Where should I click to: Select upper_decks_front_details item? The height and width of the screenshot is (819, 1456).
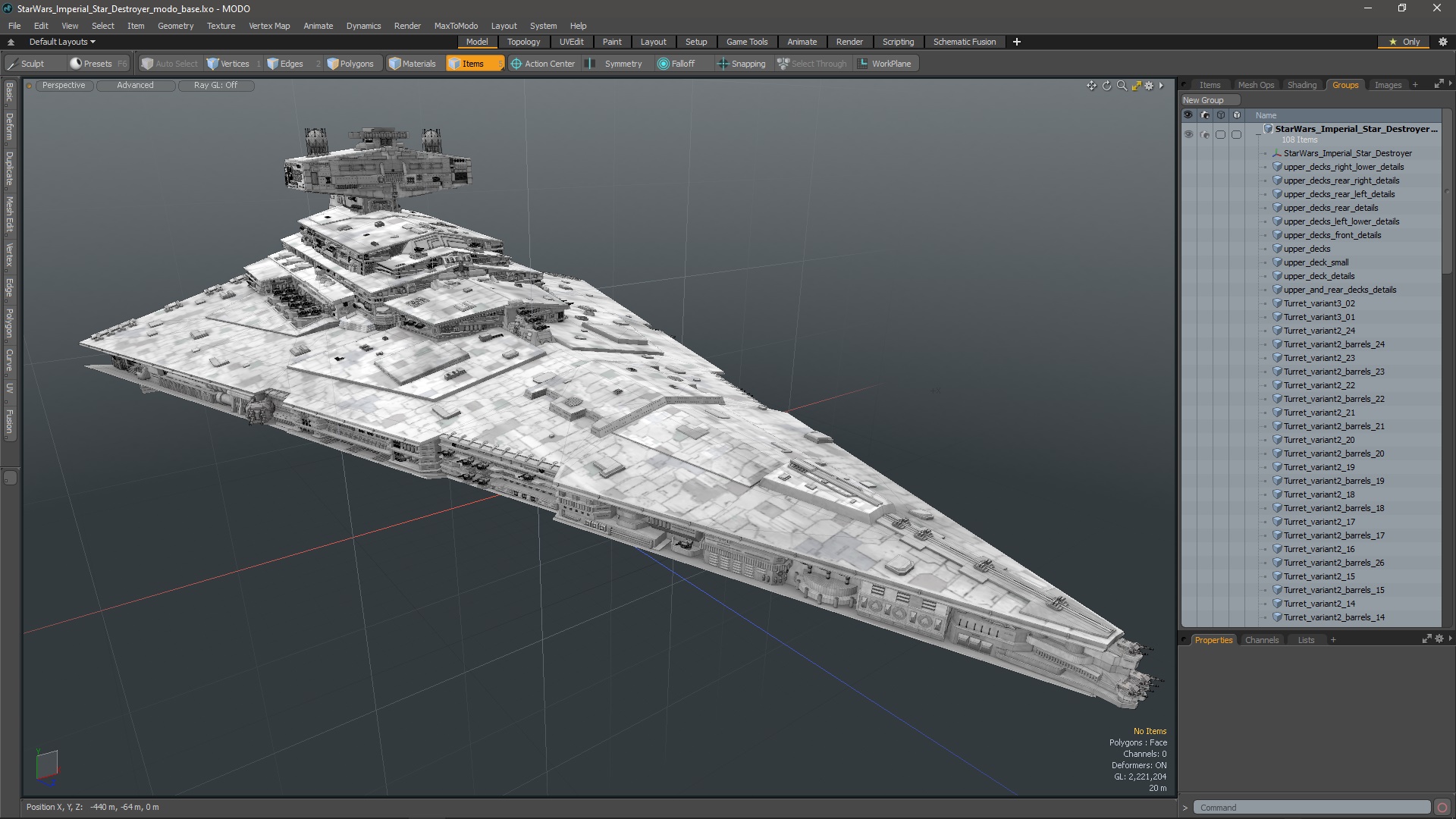[1332, 235]
